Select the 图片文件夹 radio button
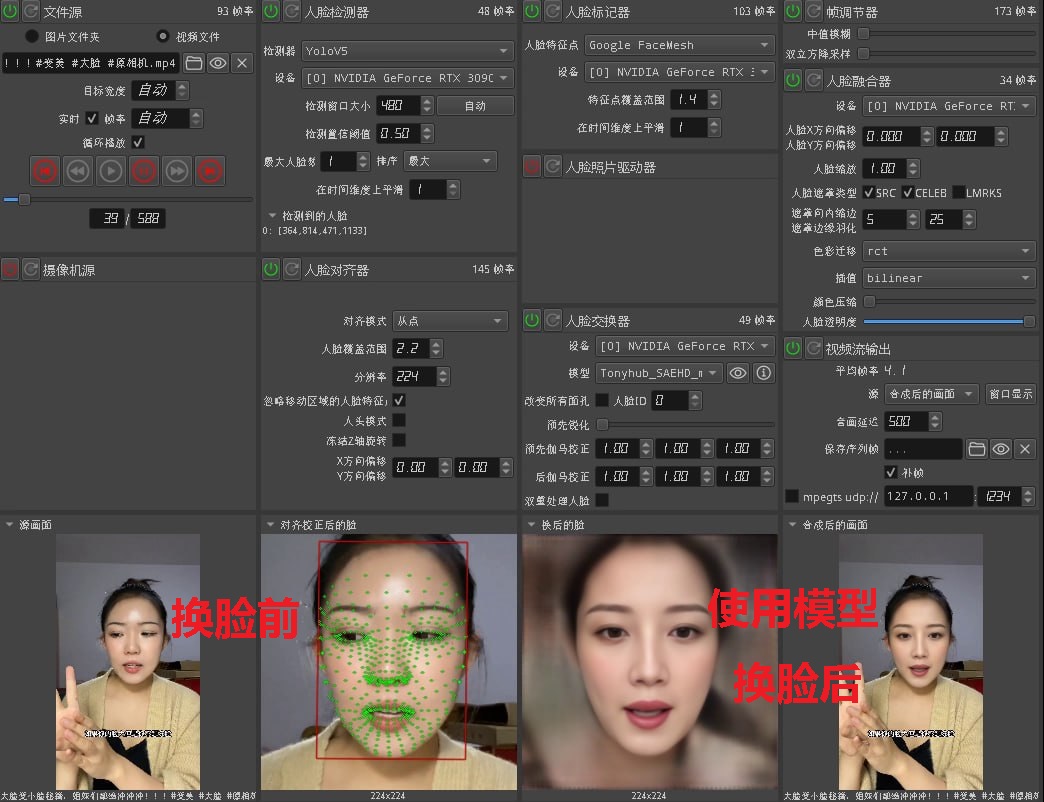The image size is (1044, 802). click(x=30, y=36)
